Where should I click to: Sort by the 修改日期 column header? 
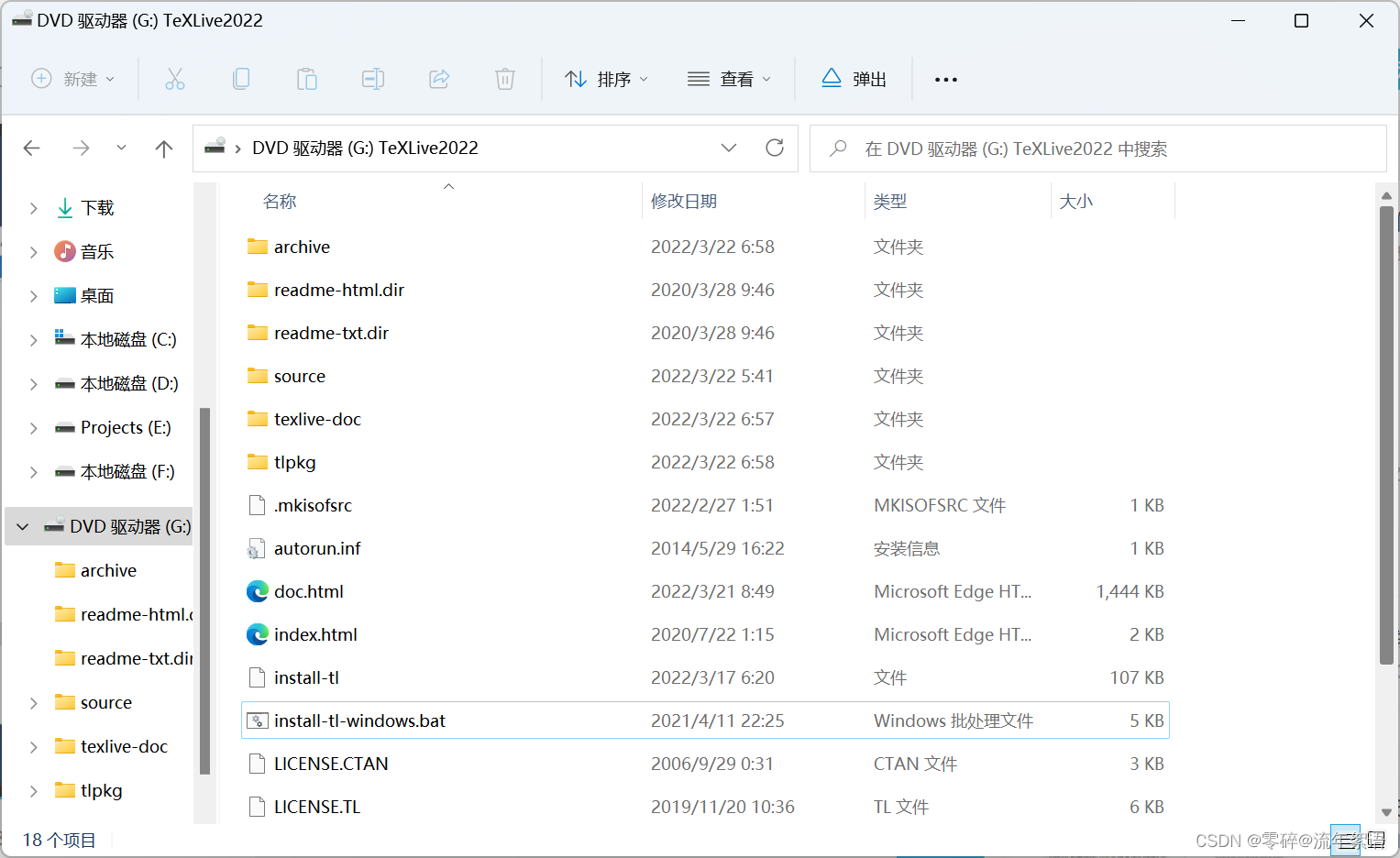(x=684, y=202)
